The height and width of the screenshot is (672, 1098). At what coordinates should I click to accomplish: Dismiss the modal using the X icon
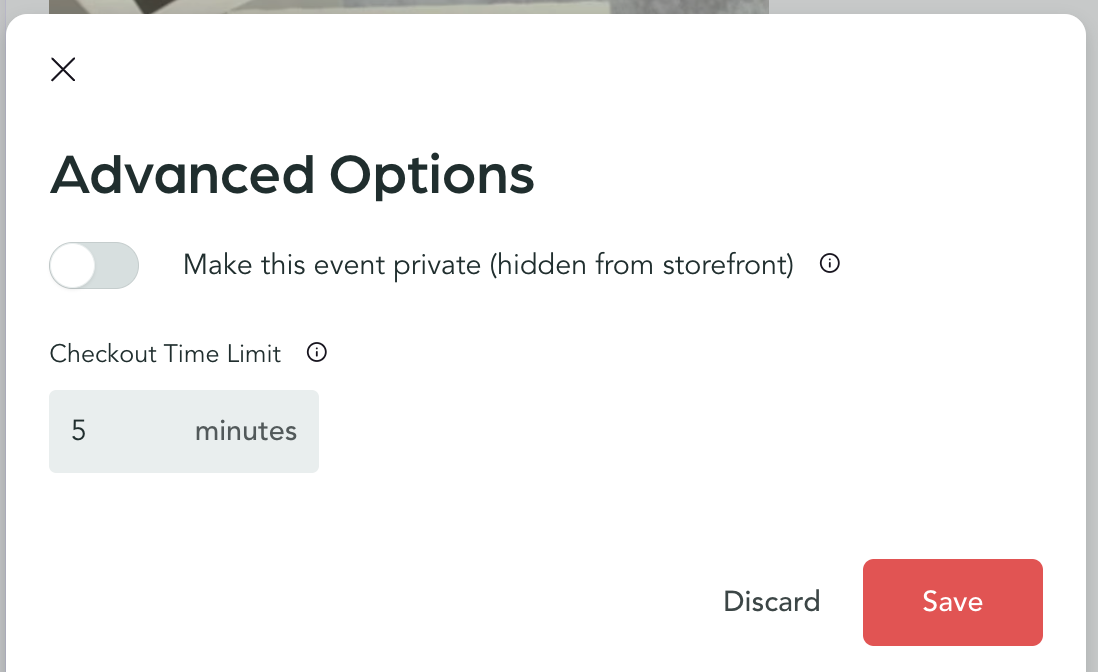(x=63, y=69)
